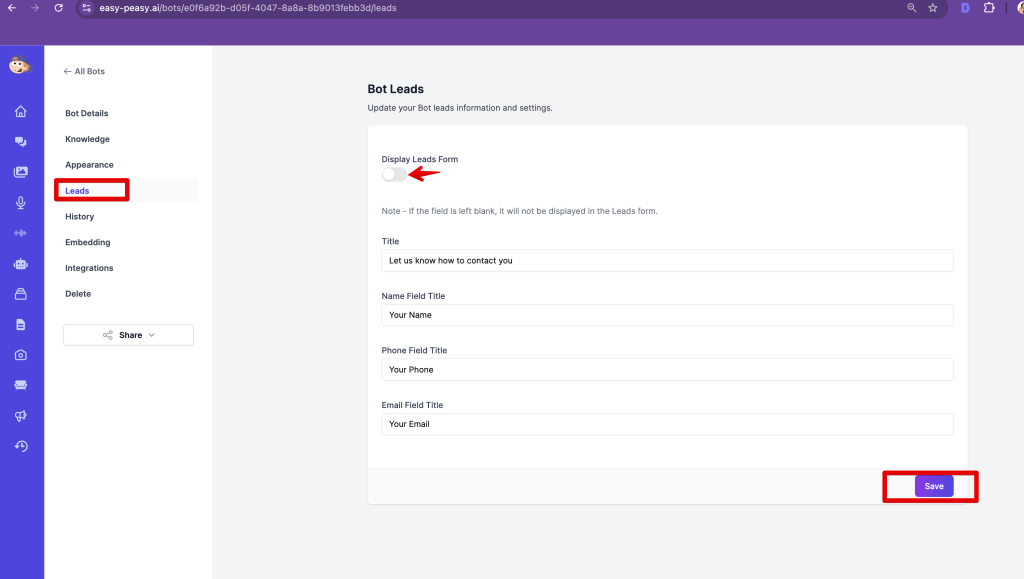Go to the Knowledge section

point(87,139)
